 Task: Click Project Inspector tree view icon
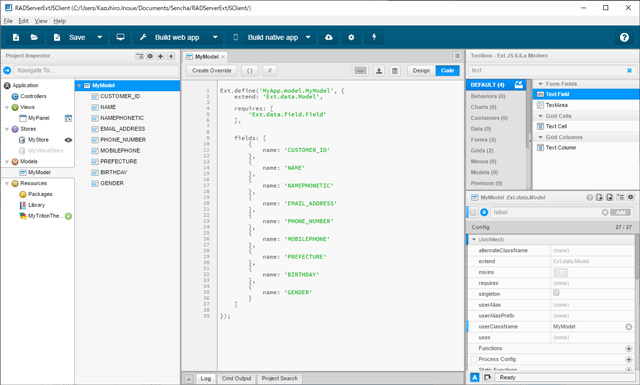pyautogui.click(x=140, y=56)
